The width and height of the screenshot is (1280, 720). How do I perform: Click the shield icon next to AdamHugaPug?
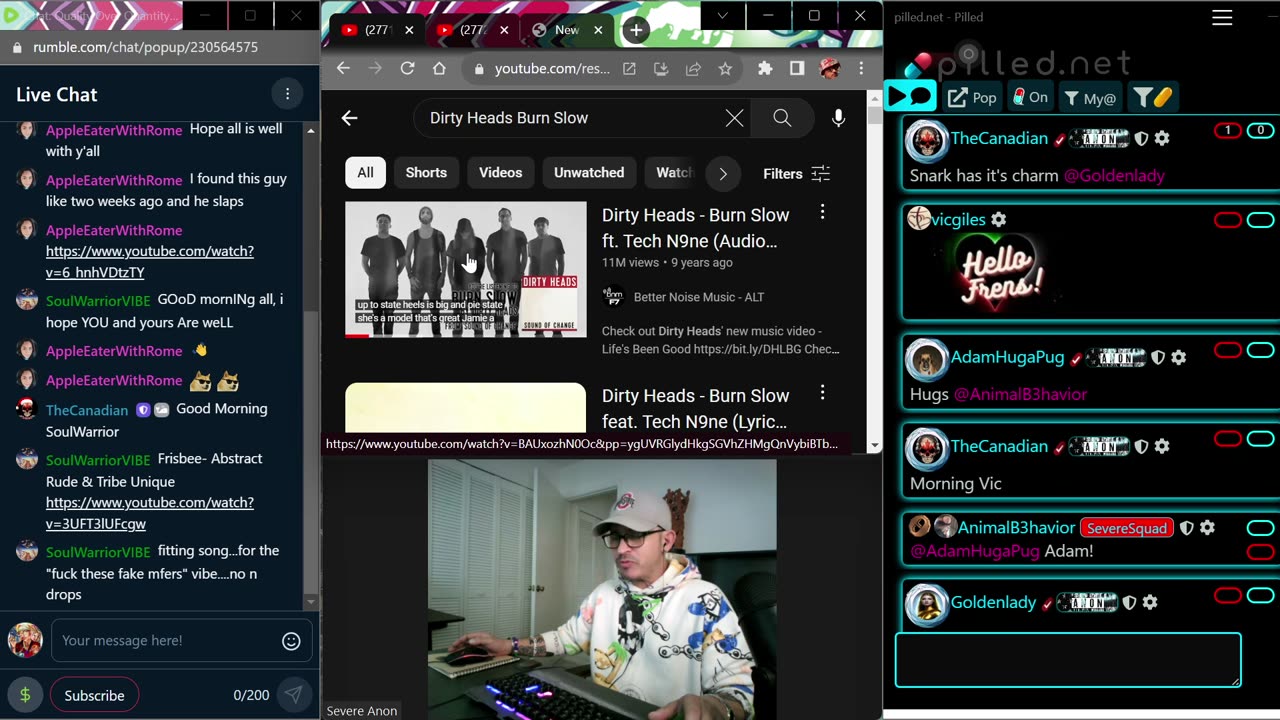1158,357
